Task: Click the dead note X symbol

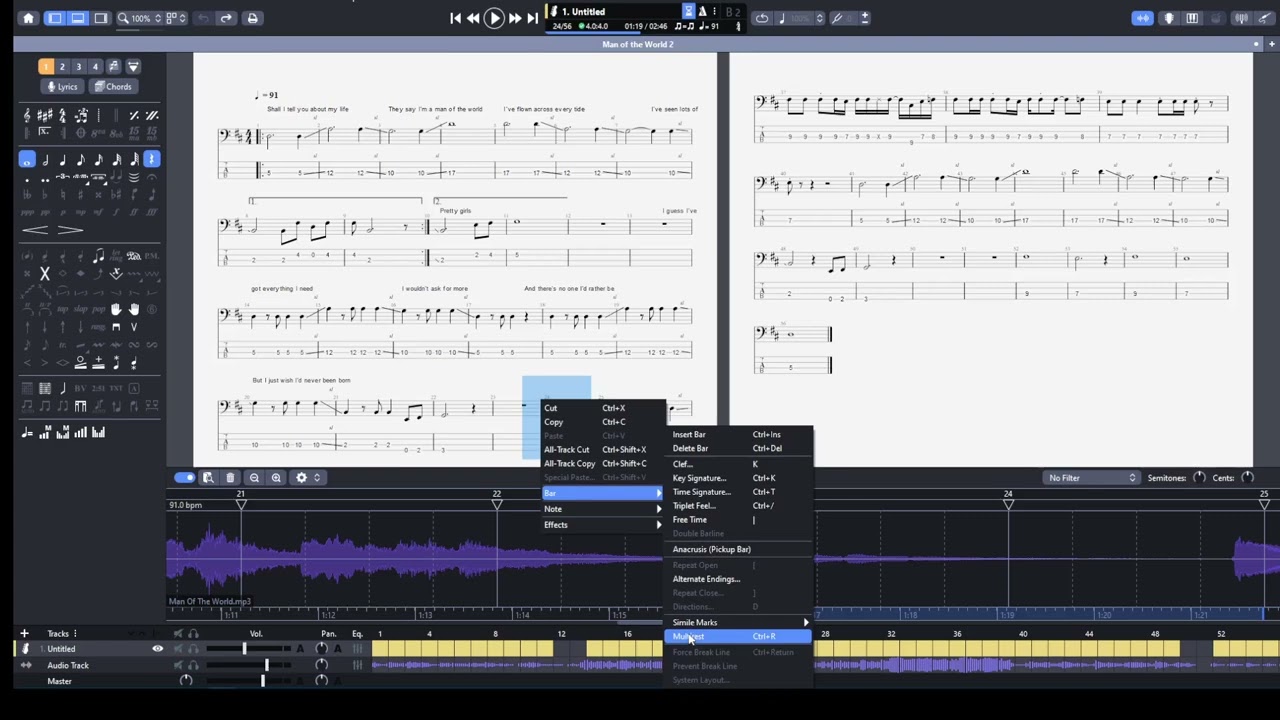Action: click(44, 273)
